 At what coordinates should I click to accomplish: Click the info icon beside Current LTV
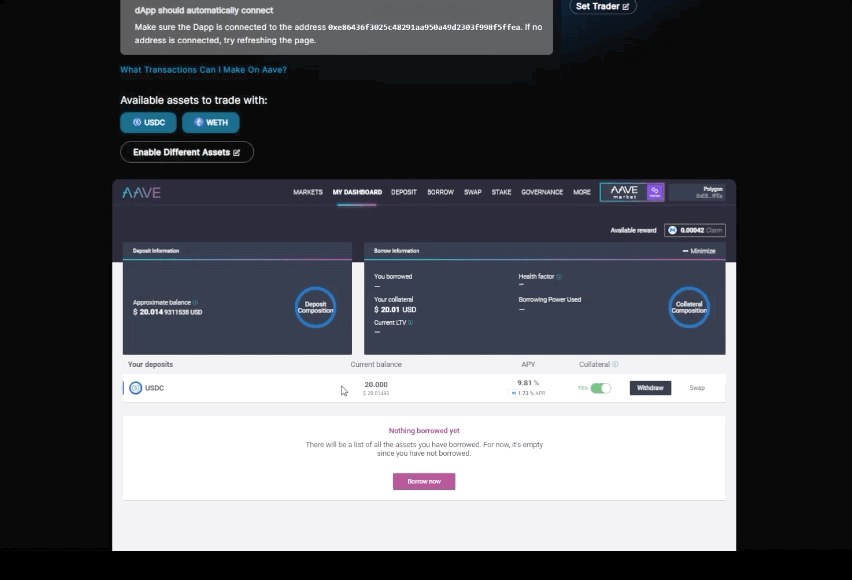point(410,322)
